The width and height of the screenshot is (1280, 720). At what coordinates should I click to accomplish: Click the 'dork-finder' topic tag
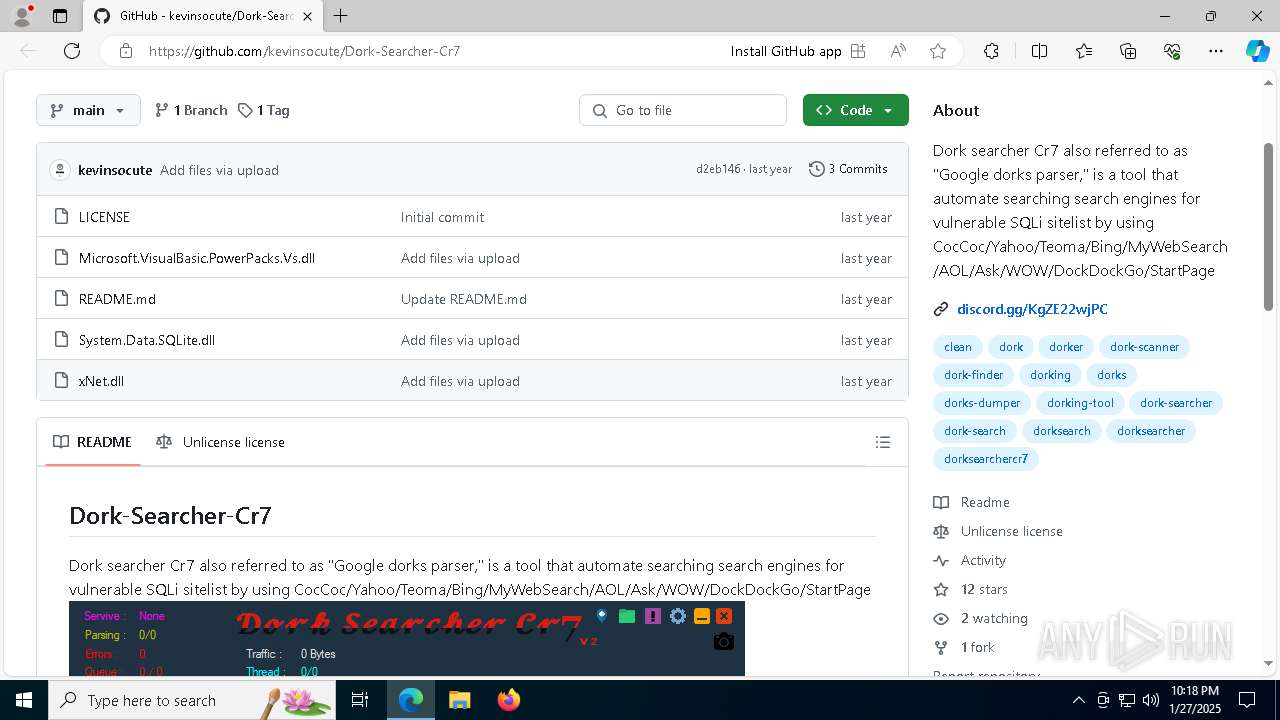974,375
